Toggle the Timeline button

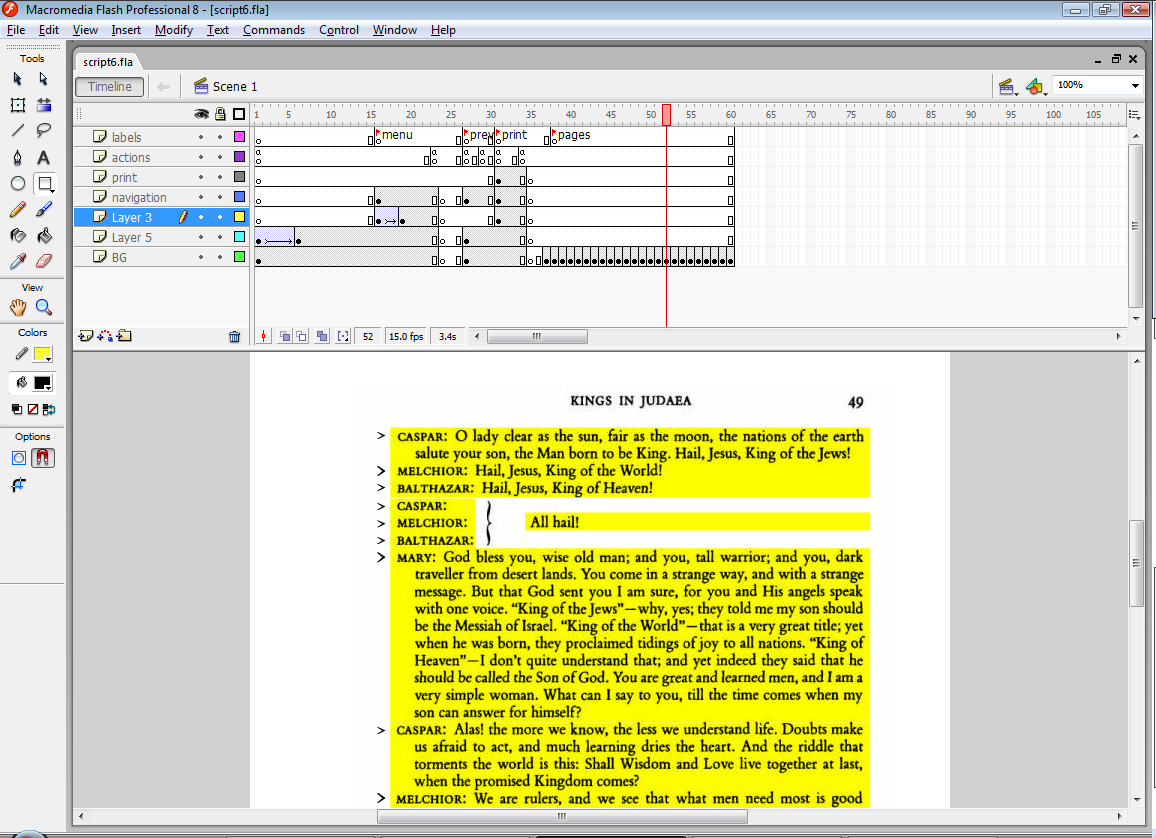109,86
